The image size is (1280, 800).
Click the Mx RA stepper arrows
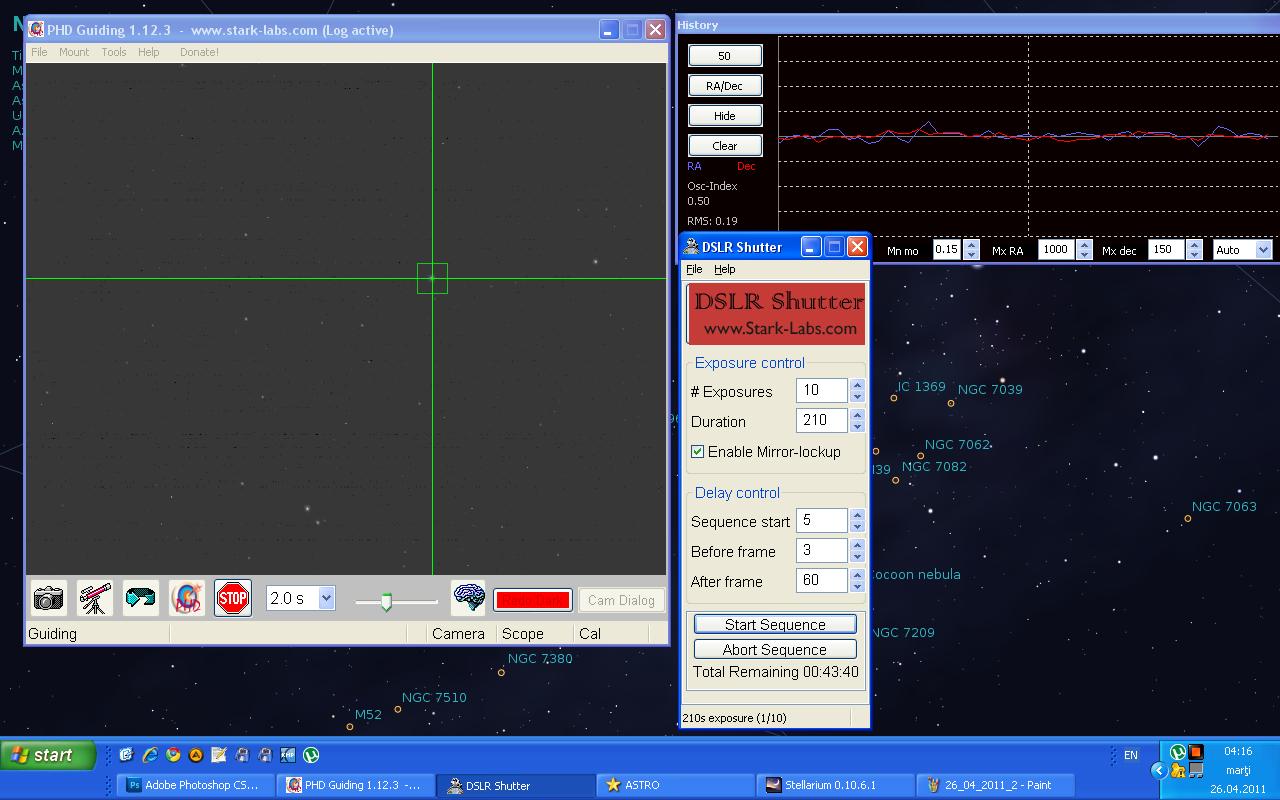tap(1084, 250)
